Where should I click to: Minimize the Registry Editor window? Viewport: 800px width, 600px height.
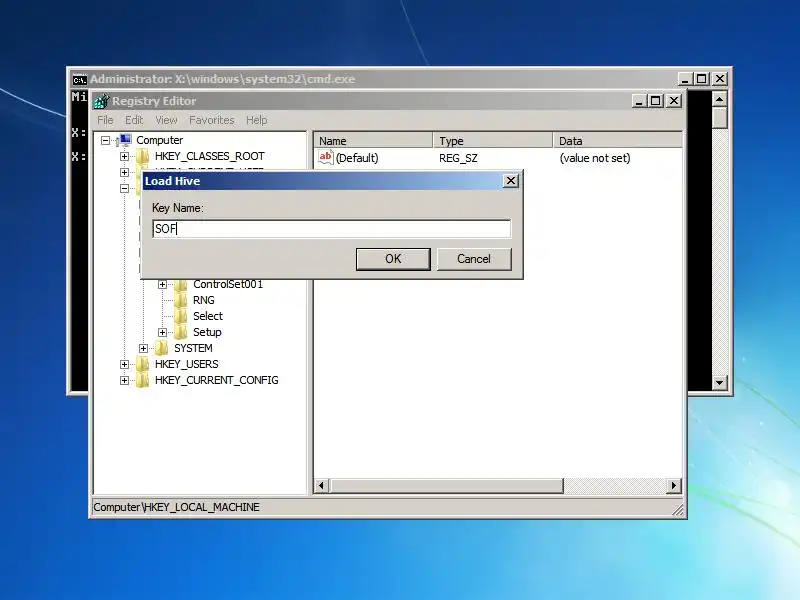pos(639,101)
